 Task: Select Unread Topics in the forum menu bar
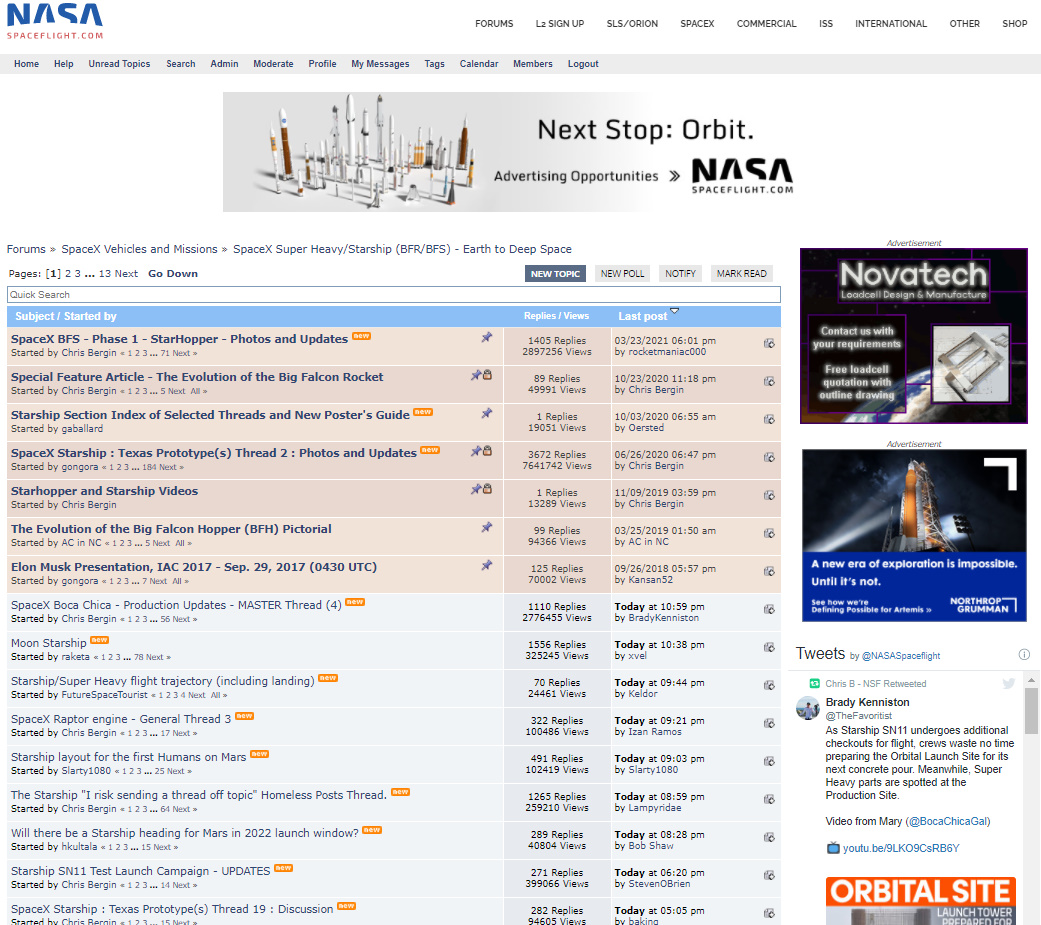120,64
